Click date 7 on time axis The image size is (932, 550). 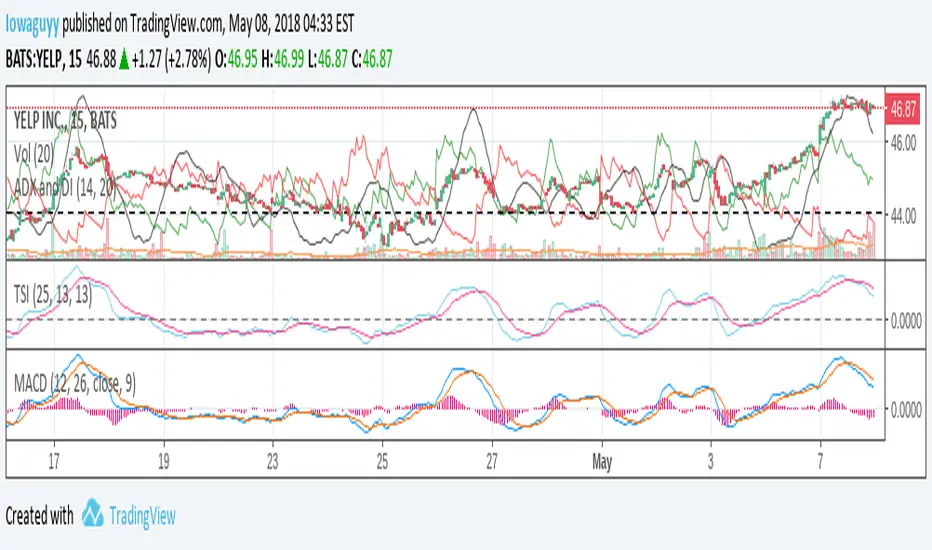820,461
